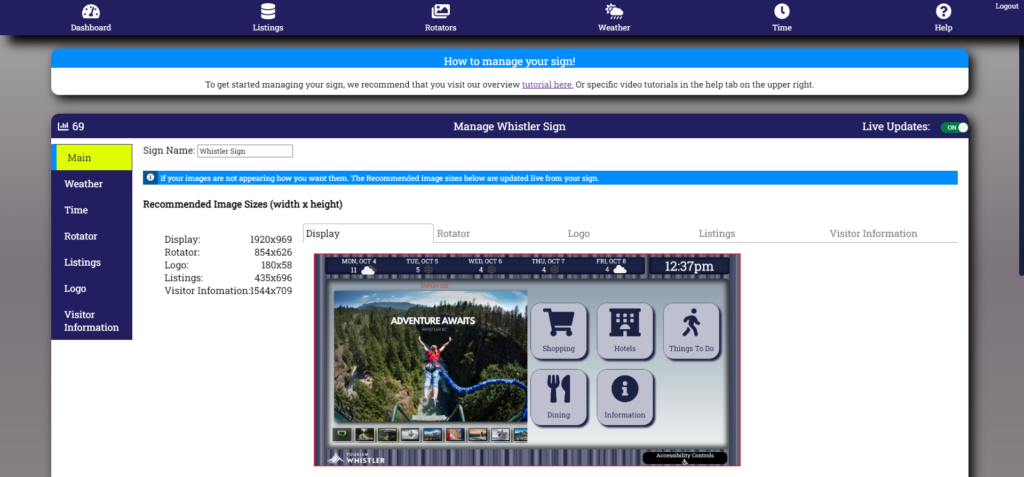Open Listings database icon in top bar
1024x477 pixels.
click(268, 12)
